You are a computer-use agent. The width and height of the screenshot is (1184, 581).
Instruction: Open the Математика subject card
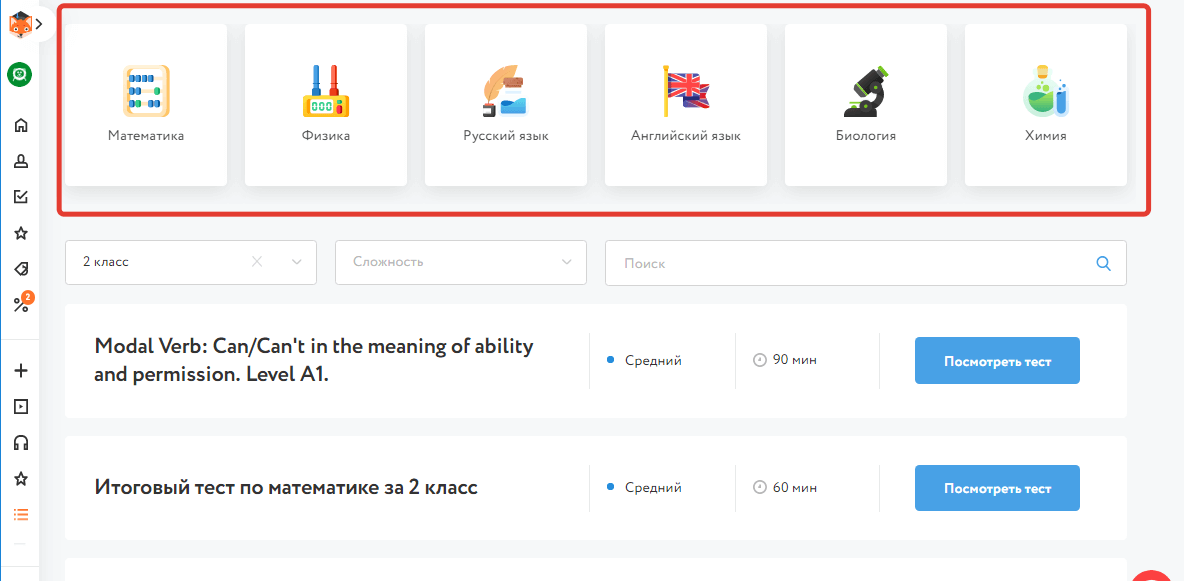point(146,105)
